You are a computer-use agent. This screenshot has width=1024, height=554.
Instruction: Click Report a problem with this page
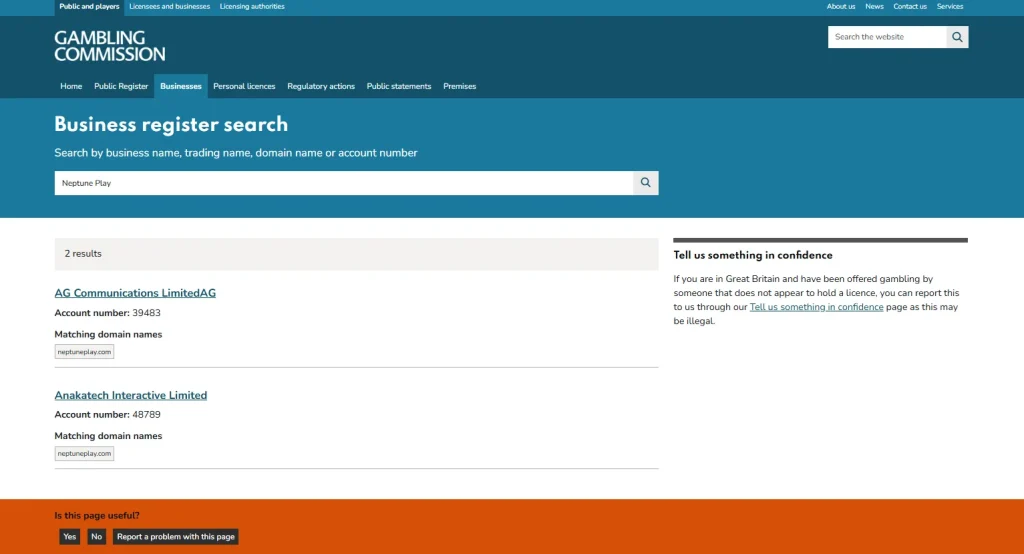176,536
